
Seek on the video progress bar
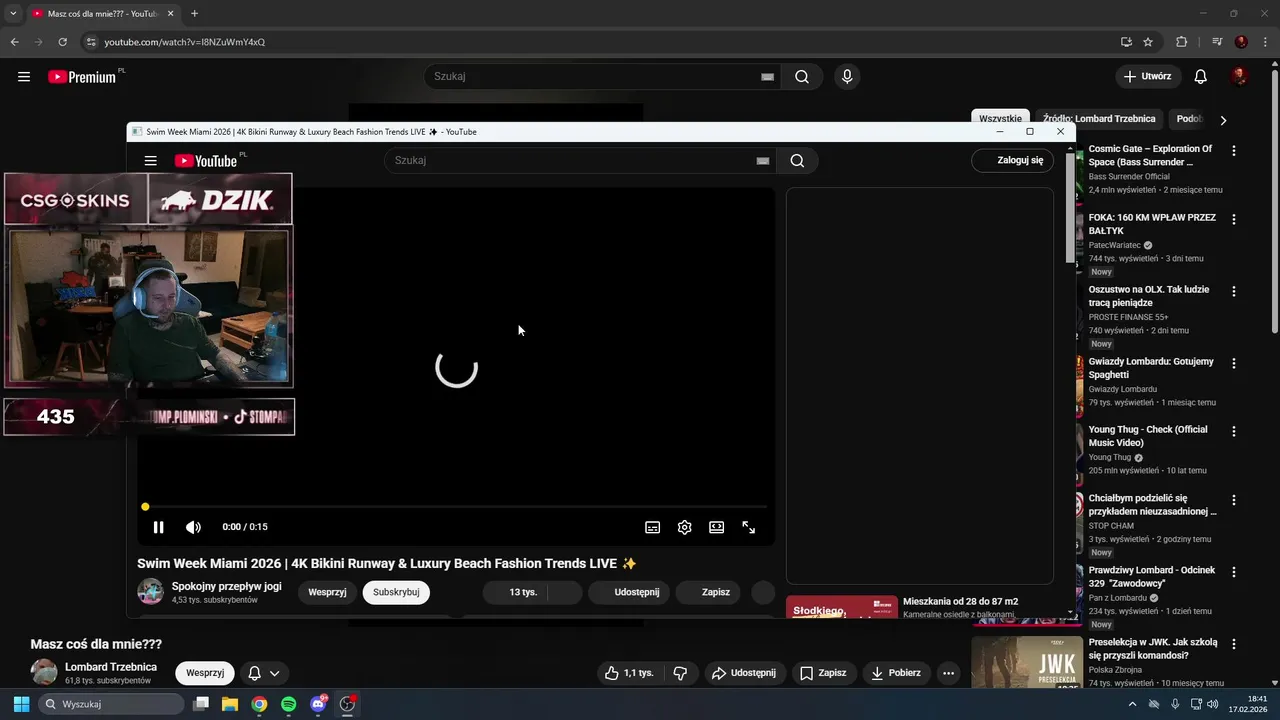point(456,507)
